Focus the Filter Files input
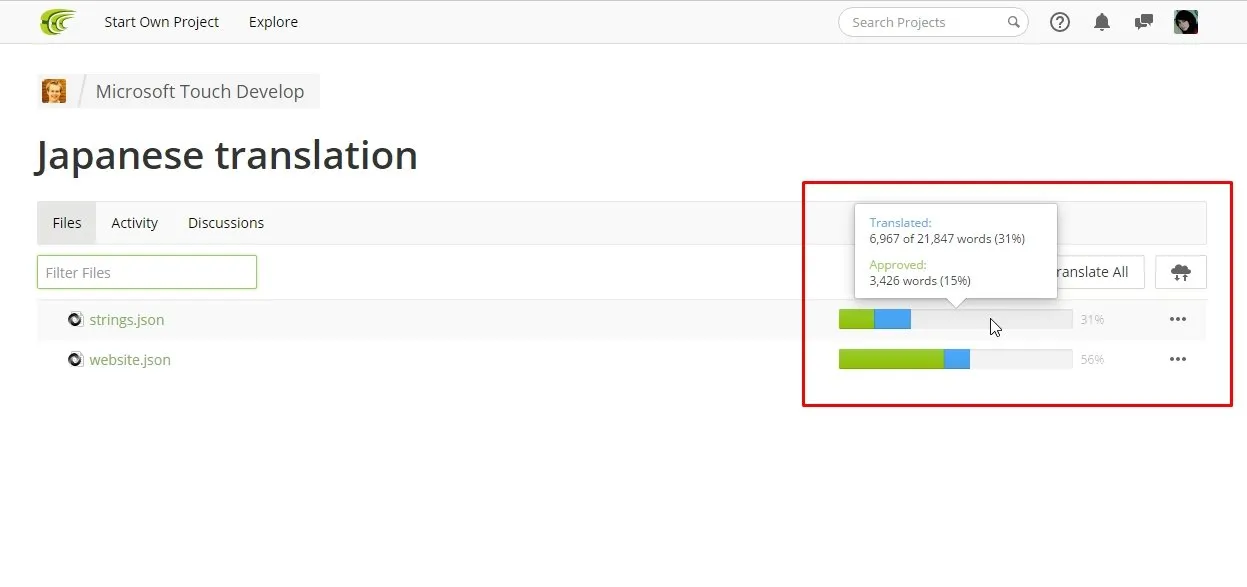The image size is (1247, 587). [x=147, y=272]
